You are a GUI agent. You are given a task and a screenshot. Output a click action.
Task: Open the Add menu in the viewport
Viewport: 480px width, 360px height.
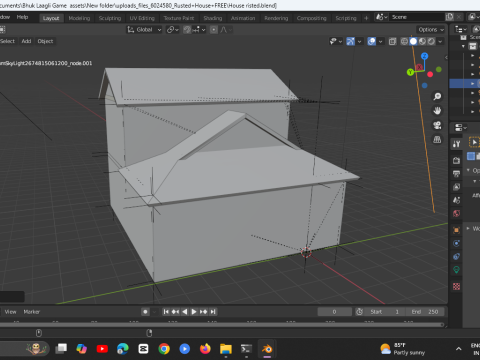26,41
